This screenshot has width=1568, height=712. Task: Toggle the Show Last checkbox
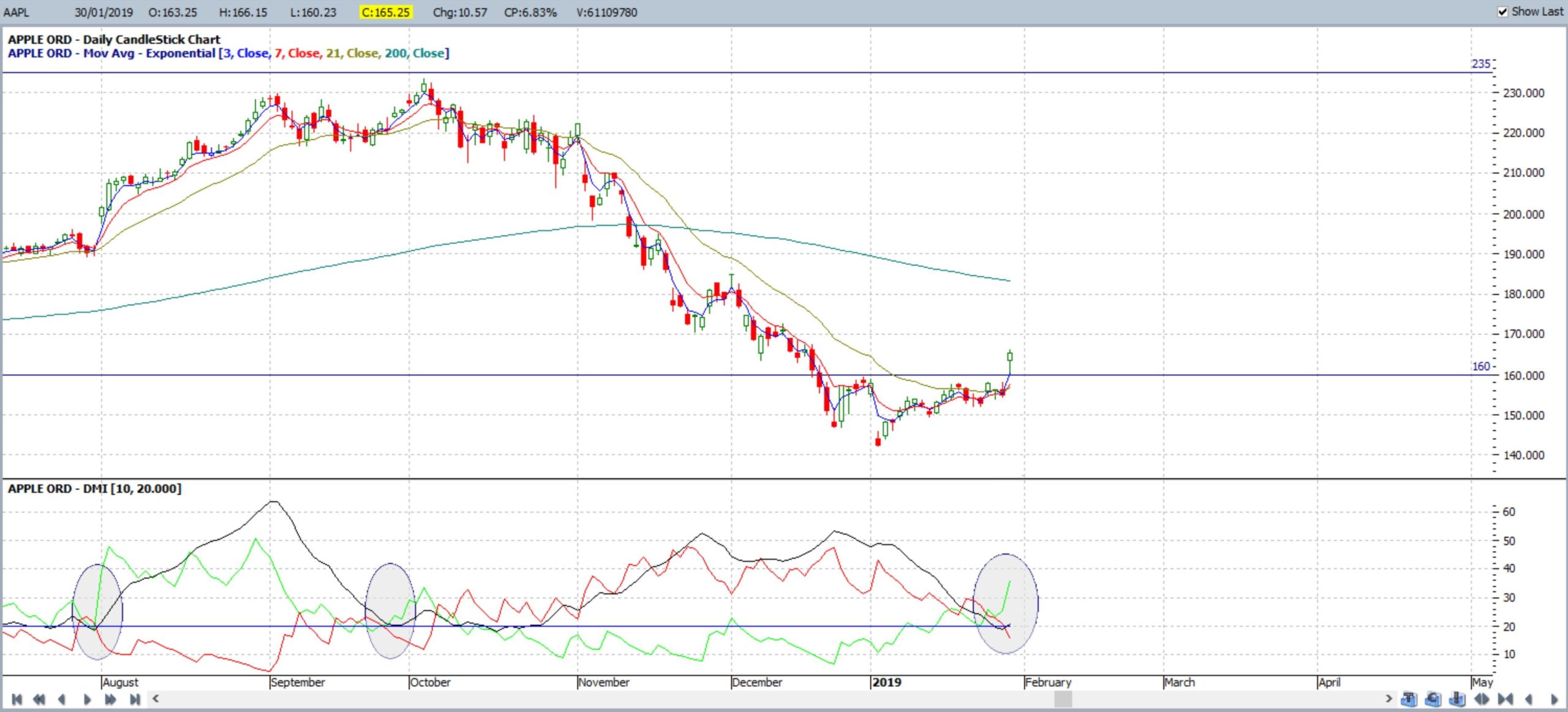click(x=1502, y=12)
